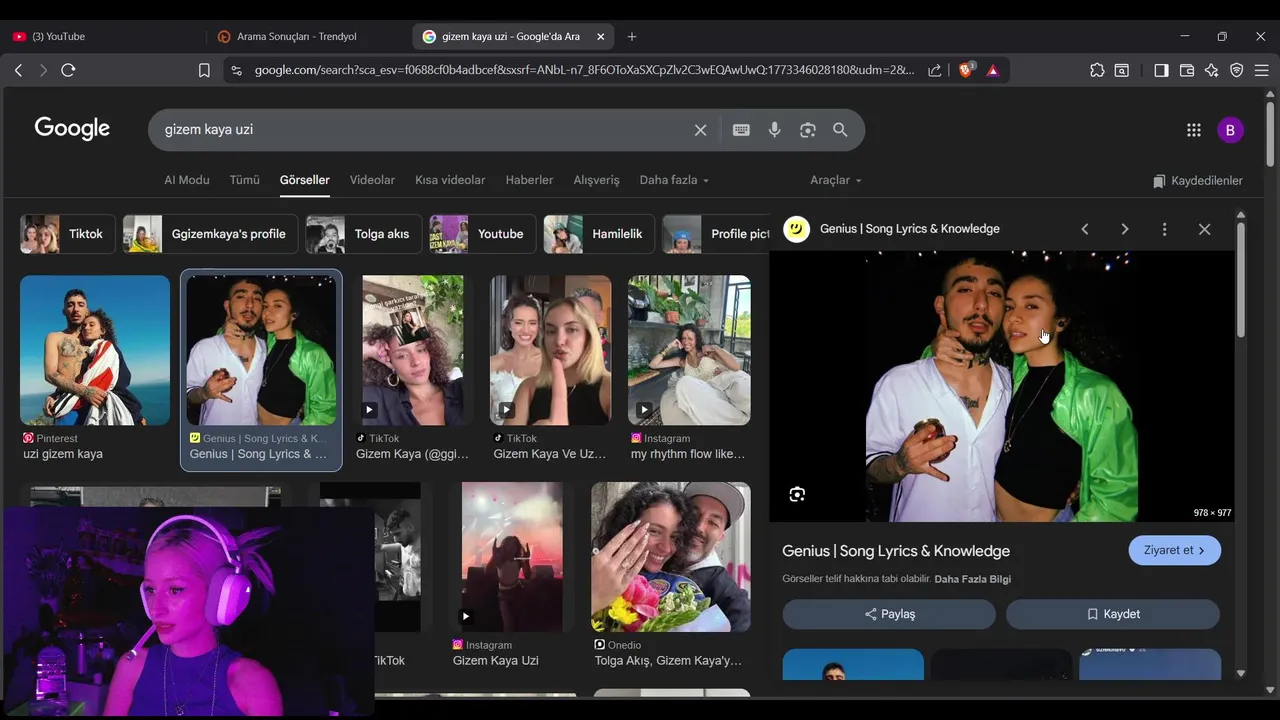Open the Genius Song Lyrics result thumbnail
Viewport: 1280px width, 720px height.
point(261,350)
